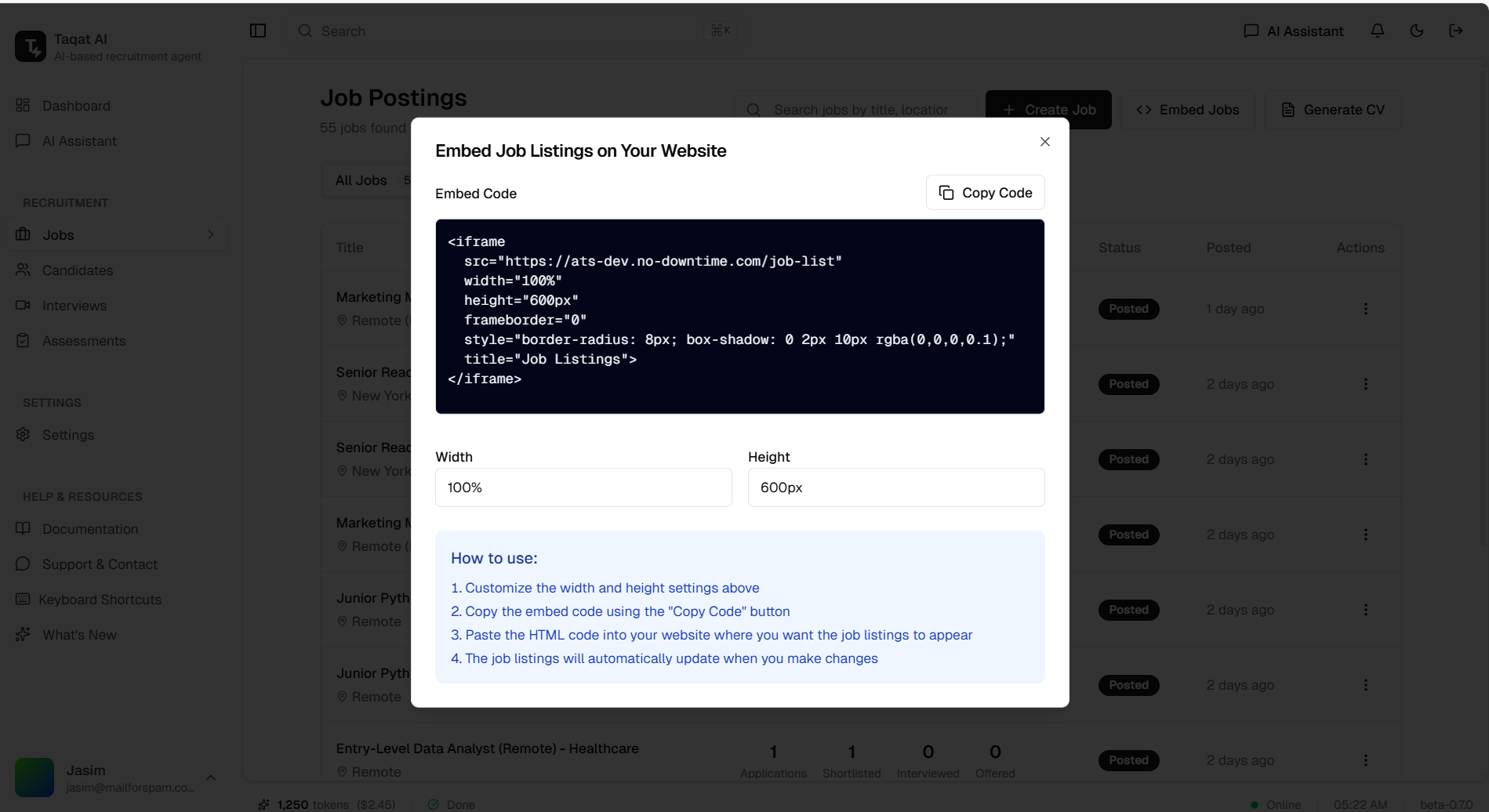
Task: Expand the Jobs sidebar chevron
Action: 210,234
